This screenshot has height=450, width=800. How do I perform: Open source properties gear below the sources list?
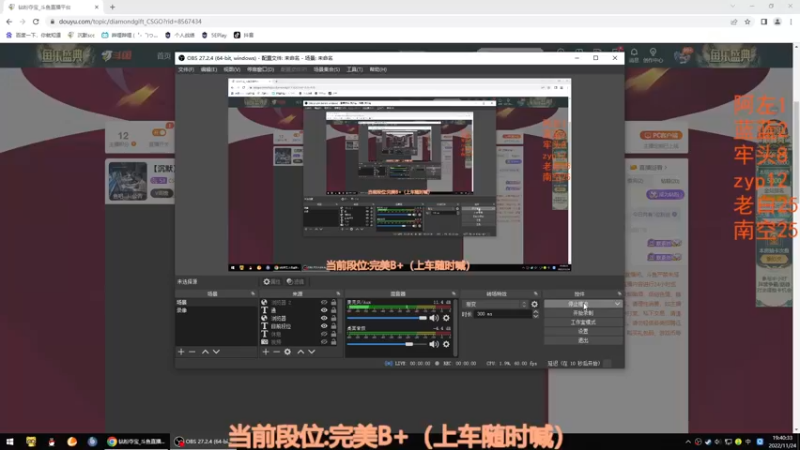pos(288,352)
